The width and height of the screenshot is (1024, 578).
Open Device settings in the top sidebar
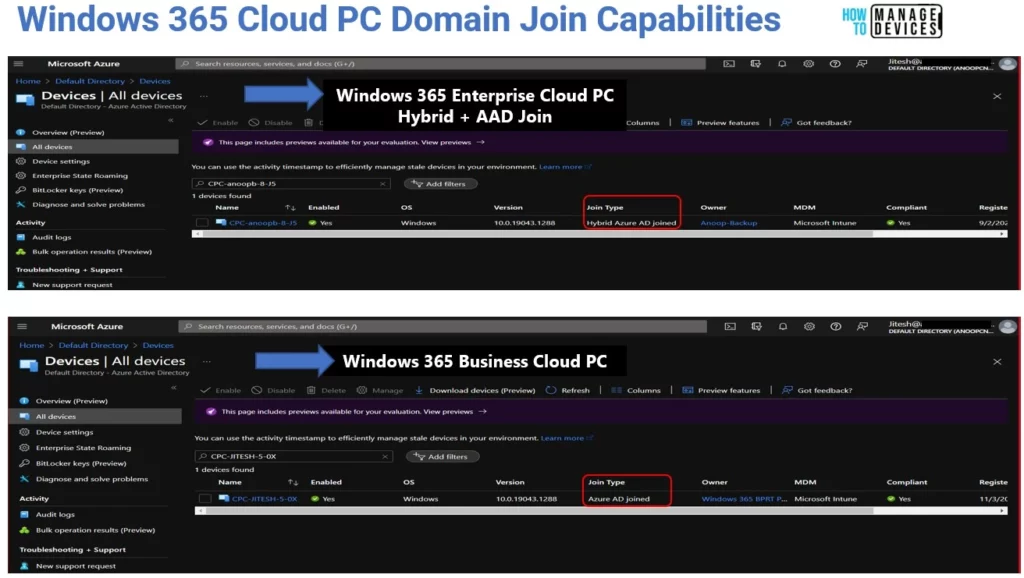(x=61, y=161)
